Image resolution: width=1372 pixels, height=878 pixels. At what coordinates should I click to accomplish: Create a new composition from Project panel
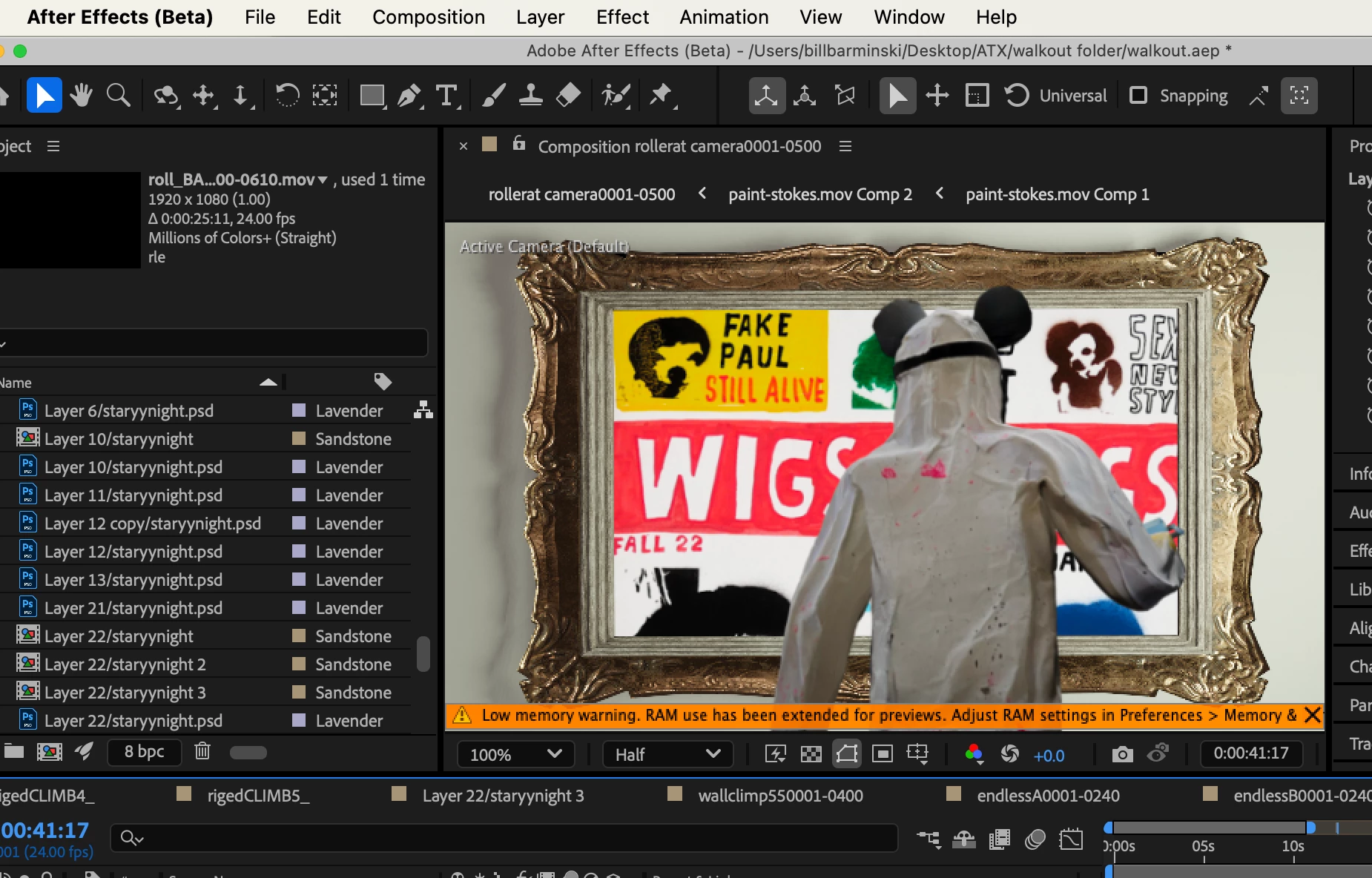pyautogui.click(x=50, y=752)
